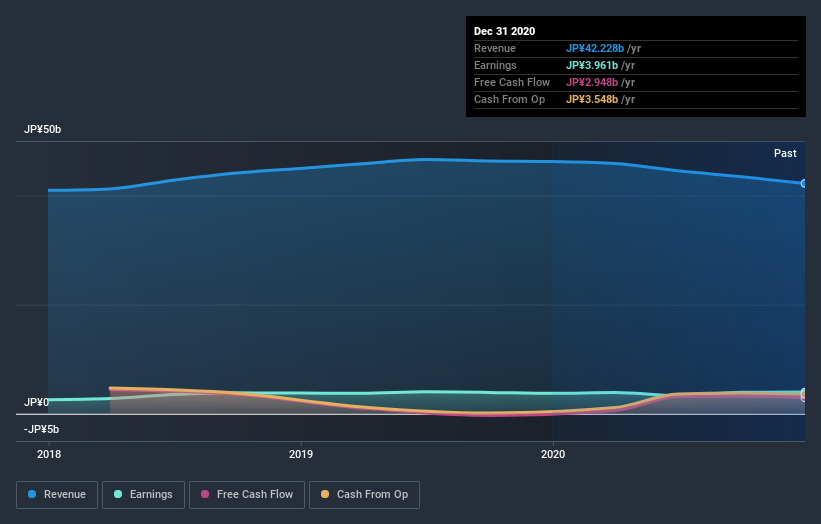Image resolution: width=821 pixels, height=524 pixels.
Task: Click the JP¥3.961b earnings value
Action: [x=592, y=65]
